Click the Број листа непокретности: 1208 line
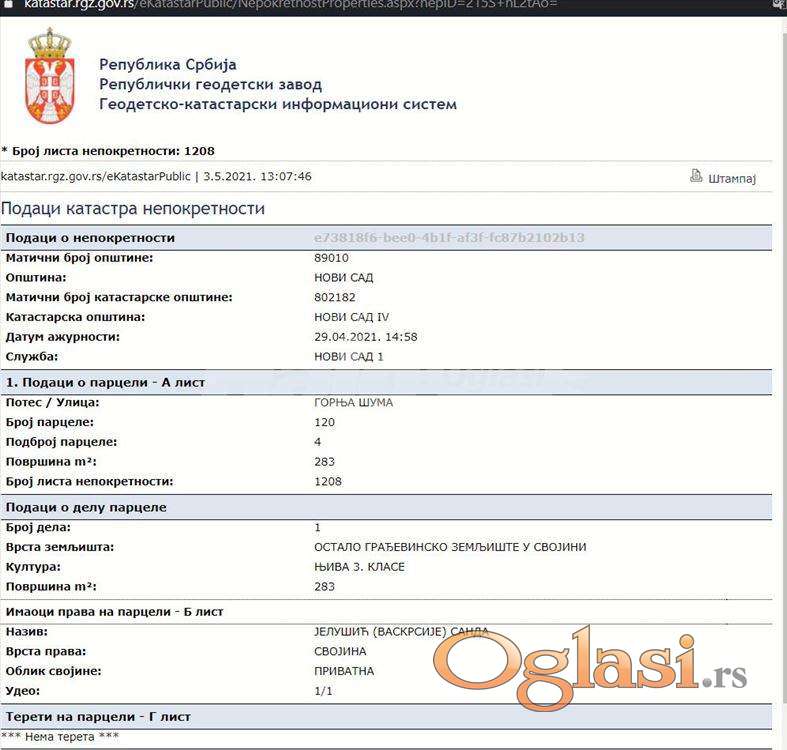This screenshot has width=787, height=750. click(112, 151)
